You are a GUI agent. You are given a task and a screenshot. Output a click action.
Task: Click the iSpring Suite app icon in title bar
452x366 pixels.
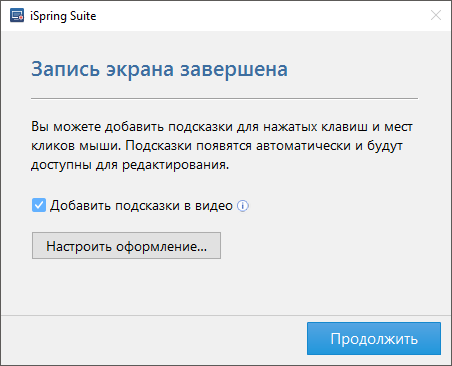point(17,16)
